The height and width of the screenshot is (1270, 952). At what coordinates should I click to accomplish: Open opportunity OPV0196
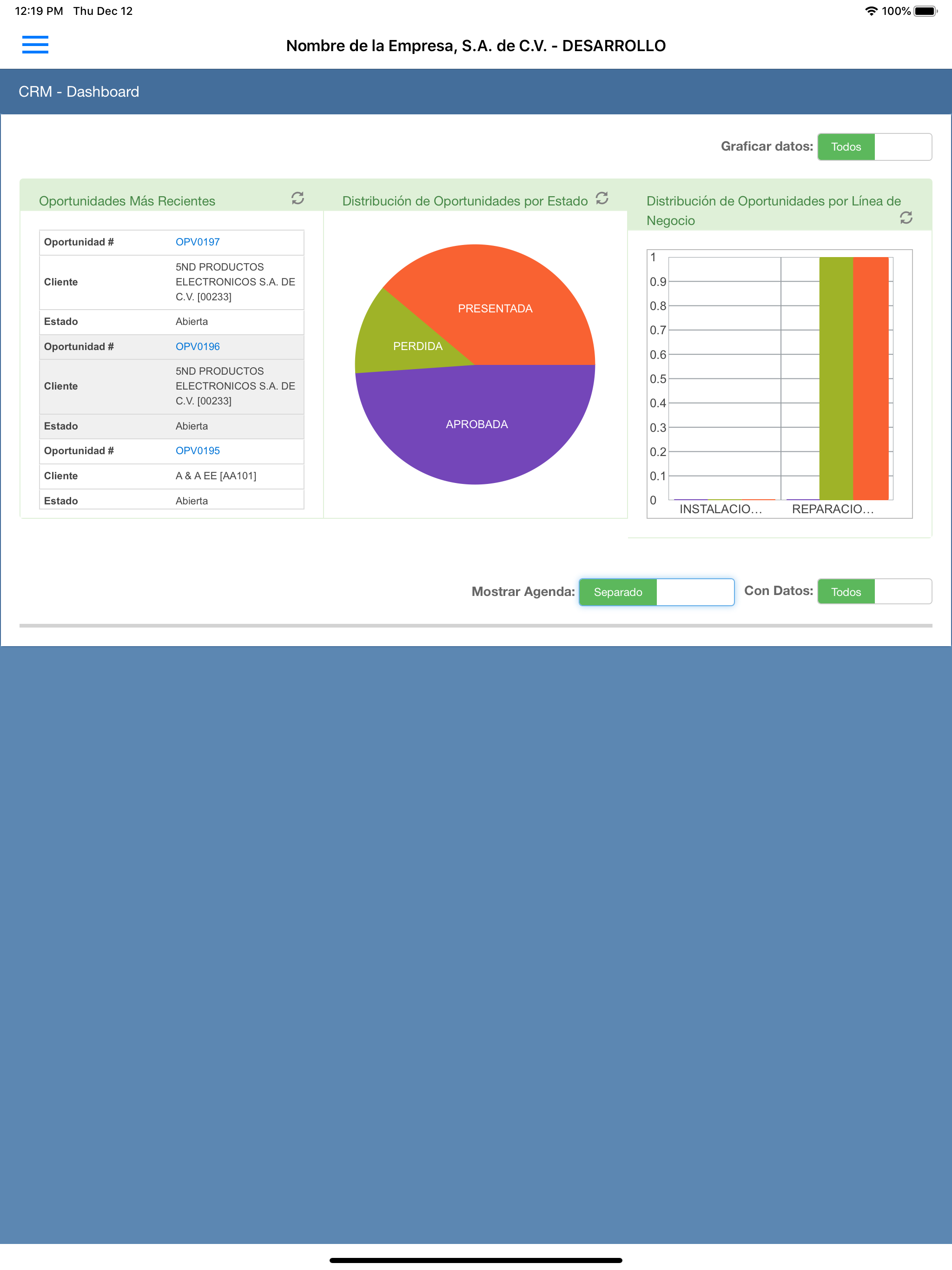198,346
